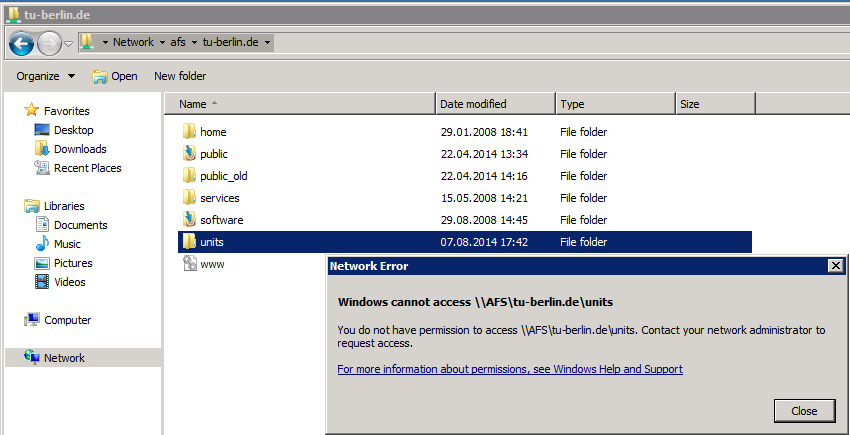The height and width of the screenshot is (435, 850).
Task: Click the Pictures icon in Libraries
Action: click(x=42, y=263)
